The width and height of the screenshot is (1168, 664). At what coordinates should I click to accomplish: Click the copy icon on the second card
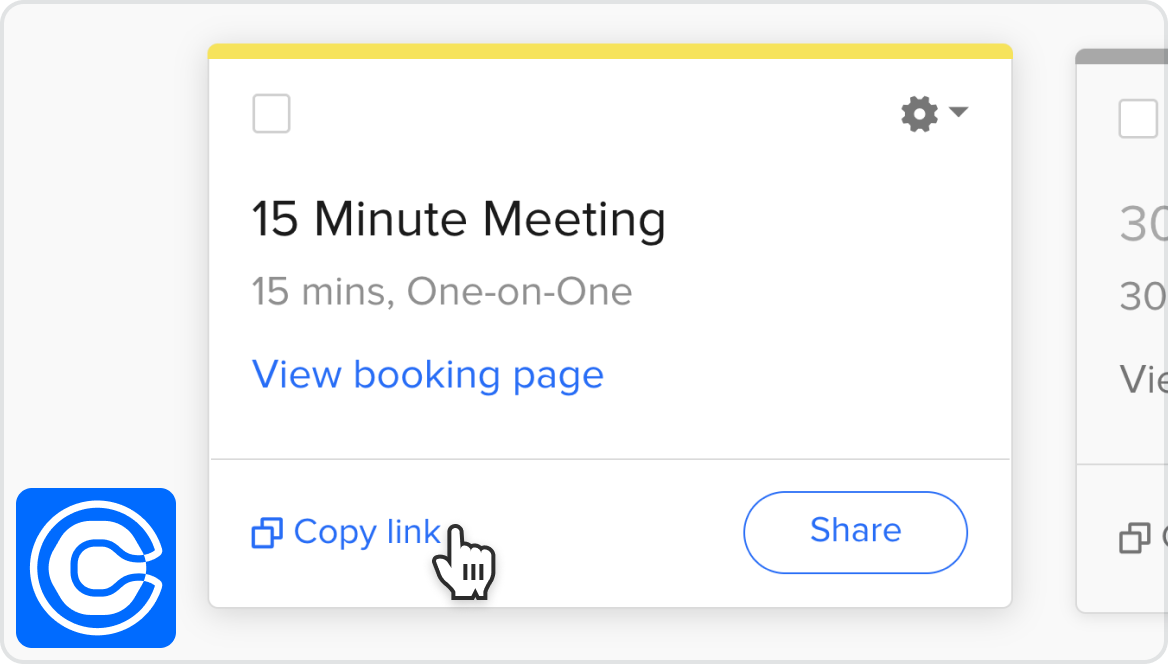[x=1133, y=539]
